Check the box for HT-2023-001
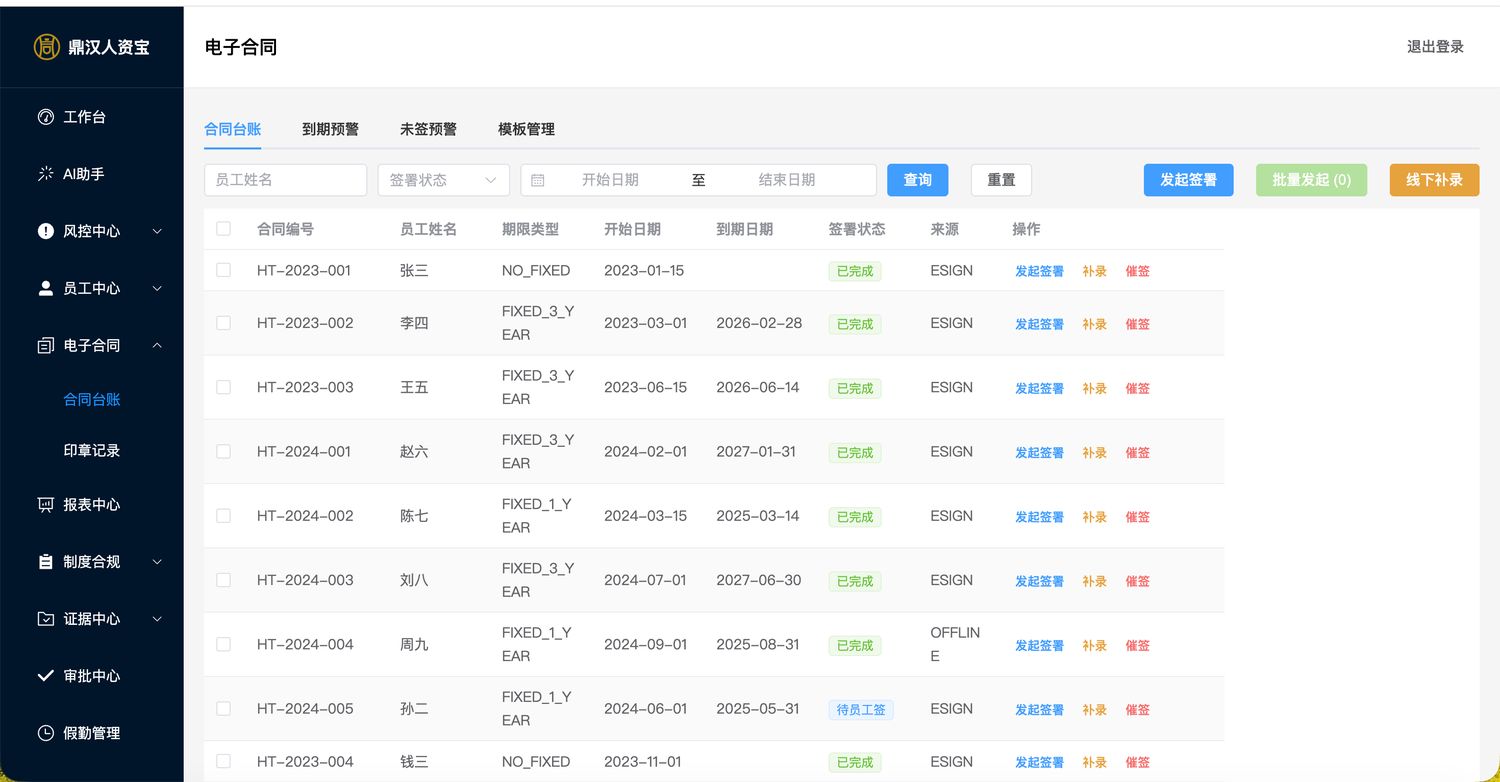This screenshot has height=782, width=1500. 223,270
